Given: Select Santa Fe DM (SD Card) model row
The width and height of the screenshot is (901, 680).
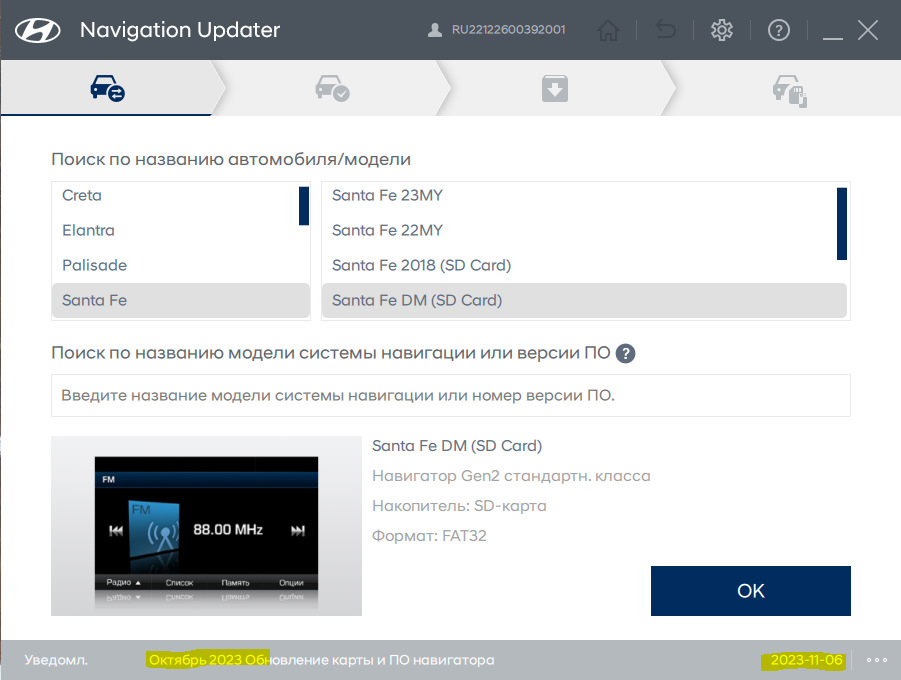Looking at the screenshot, I should (584, 300).
